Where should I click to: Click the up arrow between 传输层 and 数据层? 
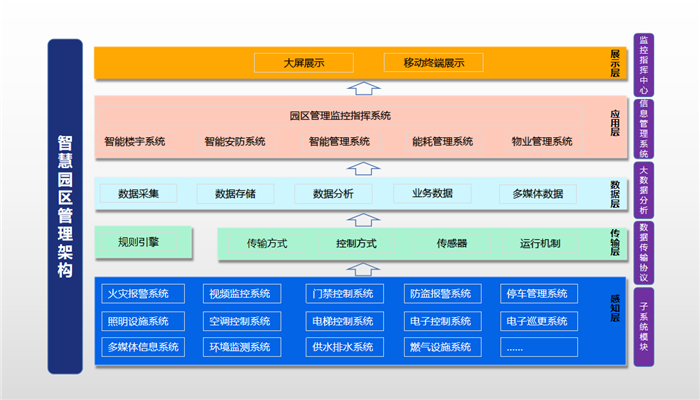[x=366, y=218]
